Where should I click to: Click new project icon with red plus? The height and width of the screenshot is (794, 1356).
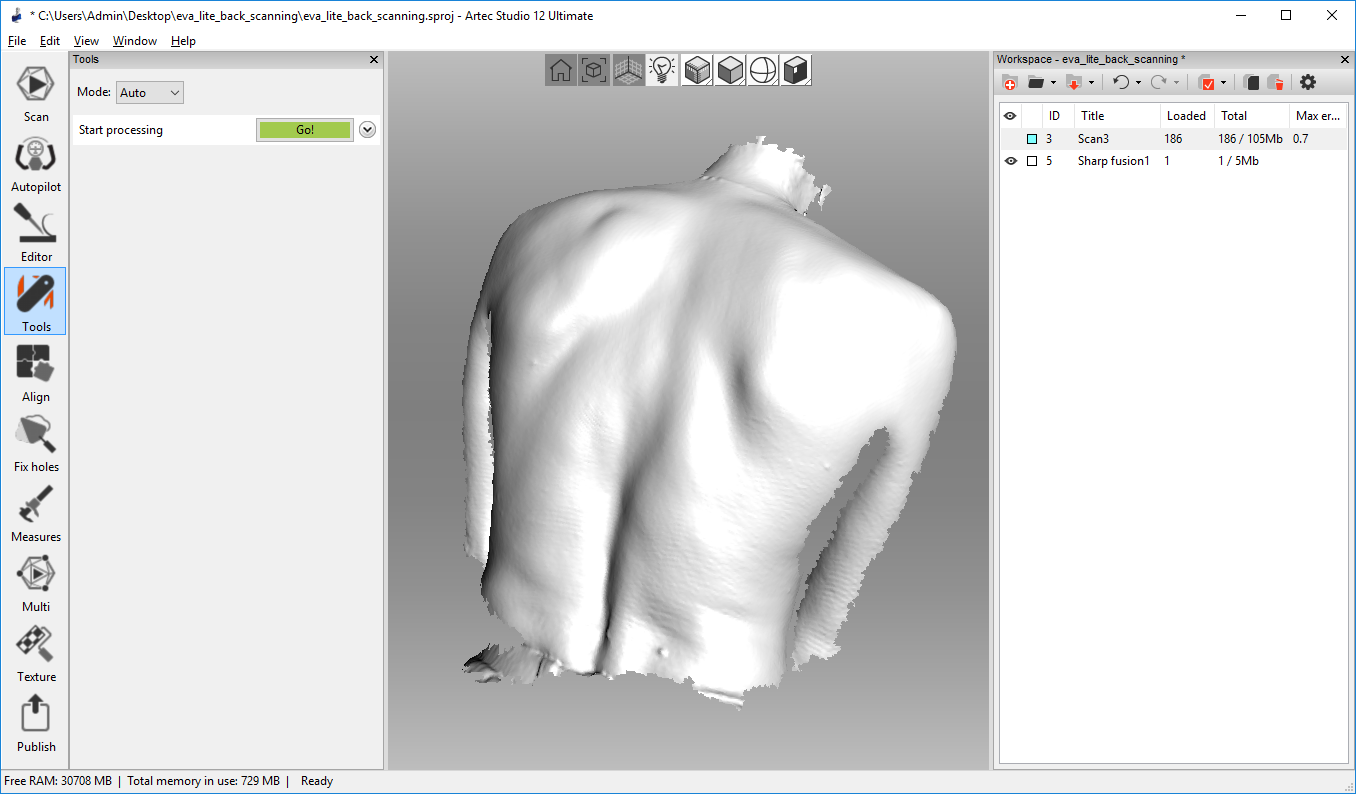pyautogui.click(x=1010, y=83)
